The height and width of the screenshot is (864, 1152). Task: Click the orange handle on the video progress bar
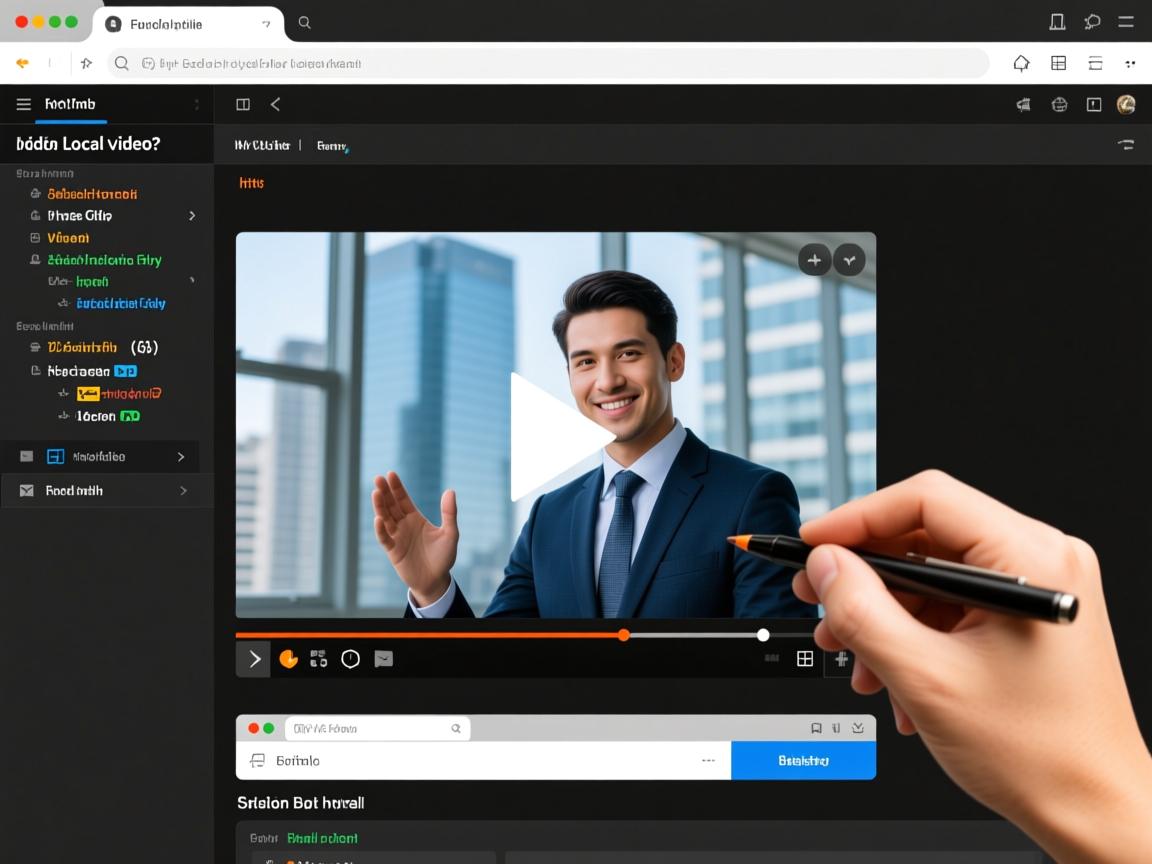pyautogui.click(x=623, y=635)
